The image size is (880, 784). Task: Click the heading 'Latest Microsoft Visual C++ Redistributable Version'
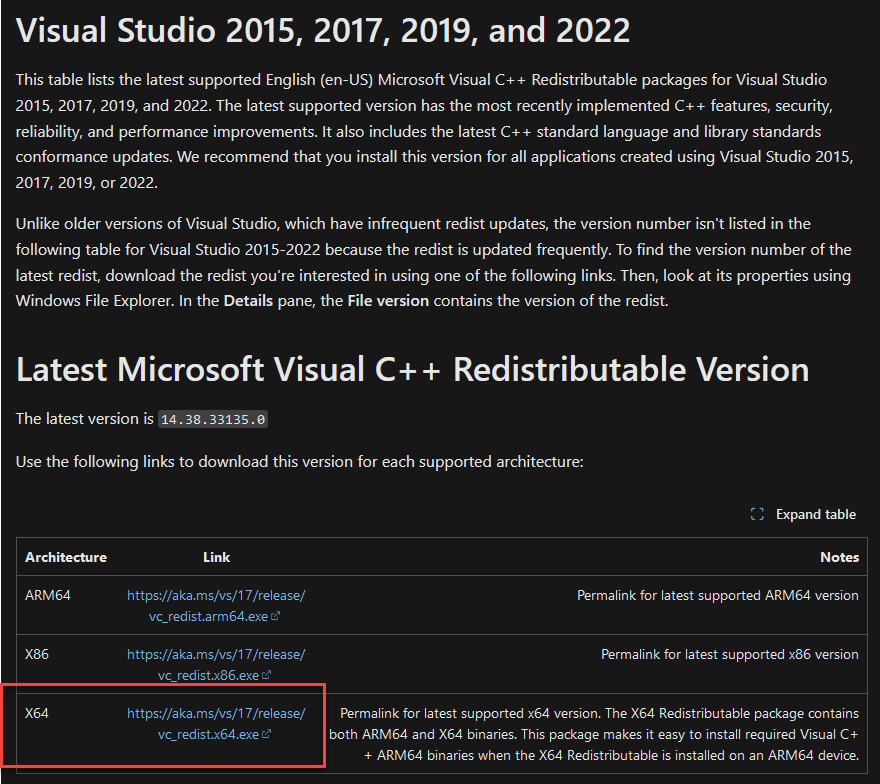pyautogui.click(x=412, y=369)
